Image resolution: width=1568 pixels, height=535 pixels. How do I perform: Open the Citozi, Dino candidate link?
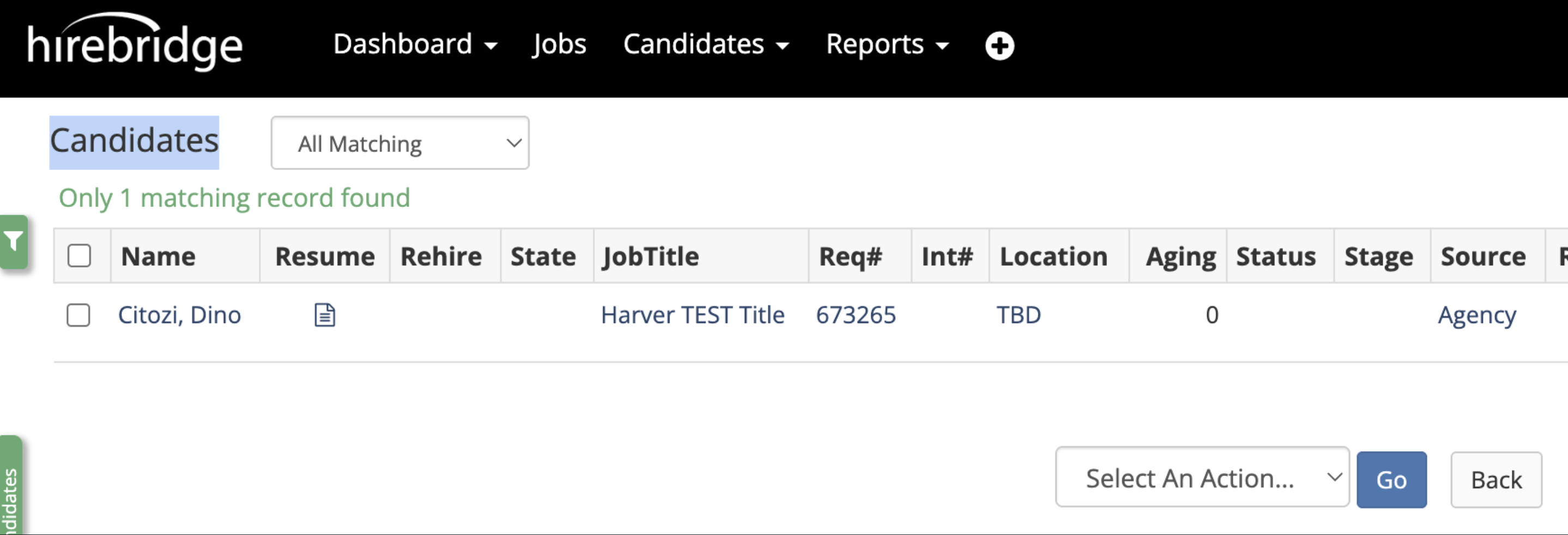(180, 315)
